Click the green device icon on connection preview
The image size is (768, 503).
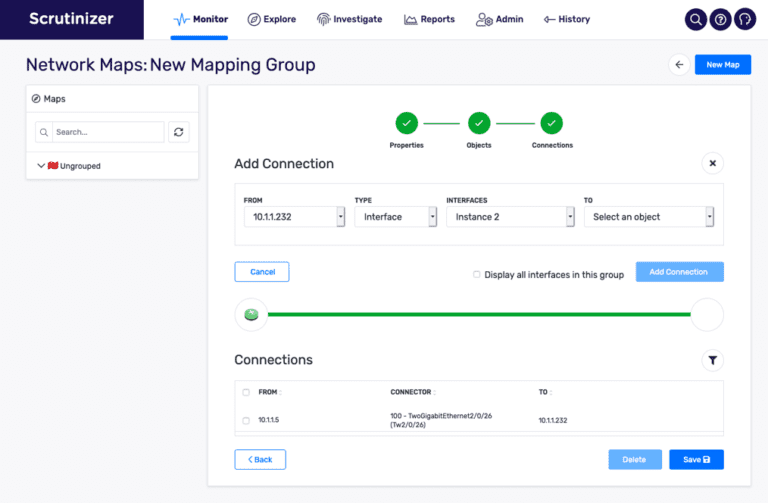tap(251, 314)
